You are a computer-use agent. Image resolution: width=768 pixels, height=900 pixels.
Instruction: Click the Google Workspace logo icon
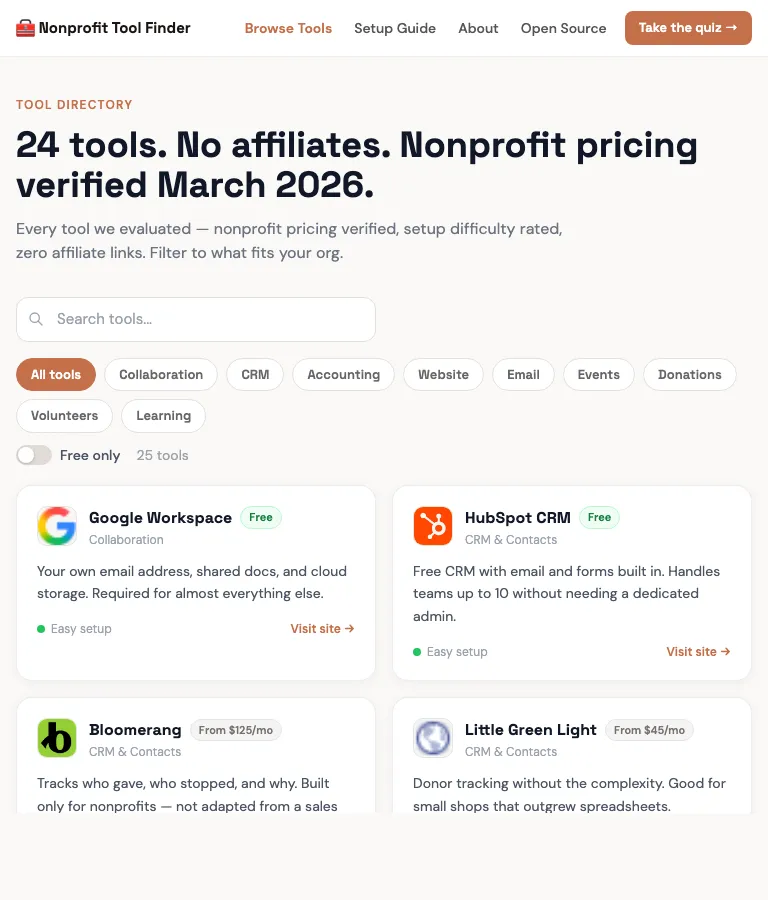pyautogui.click(x=57, y=526)
